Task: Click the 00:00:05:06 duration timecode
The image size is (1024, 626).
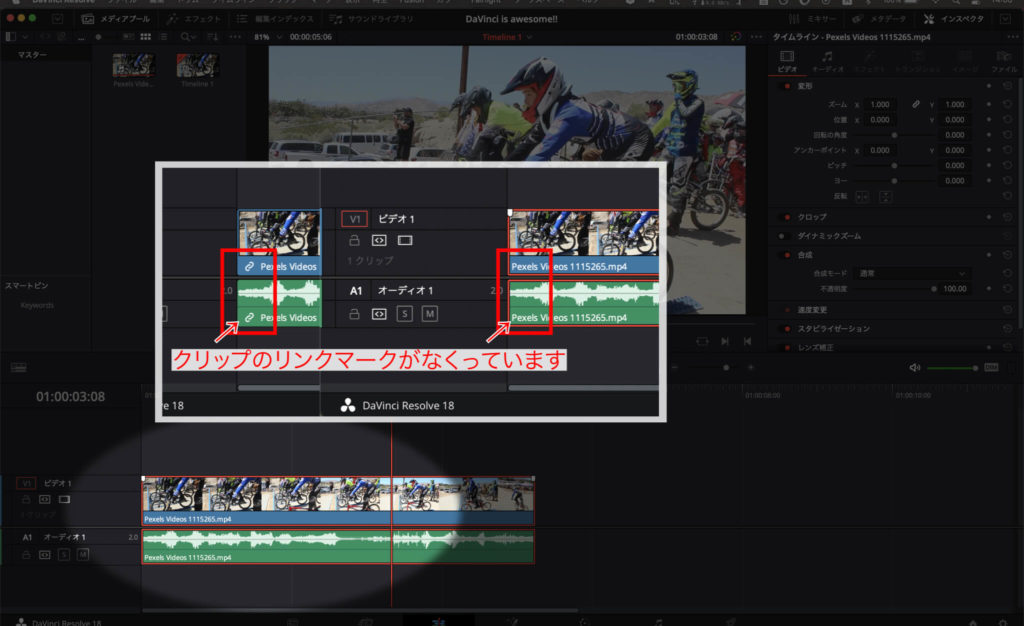Action: (x=310, y=37)
